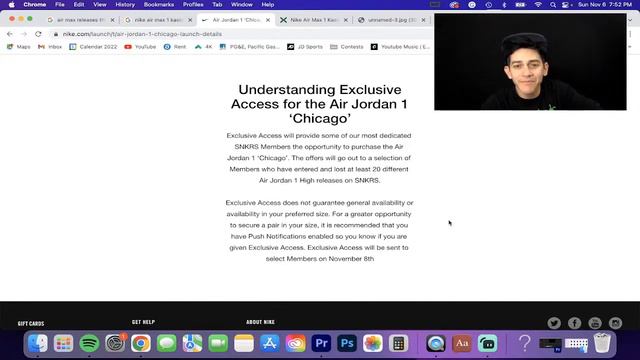Click the Chrome icon in the dock
Screen dimensions: 640x360
(x=141, y=343)
